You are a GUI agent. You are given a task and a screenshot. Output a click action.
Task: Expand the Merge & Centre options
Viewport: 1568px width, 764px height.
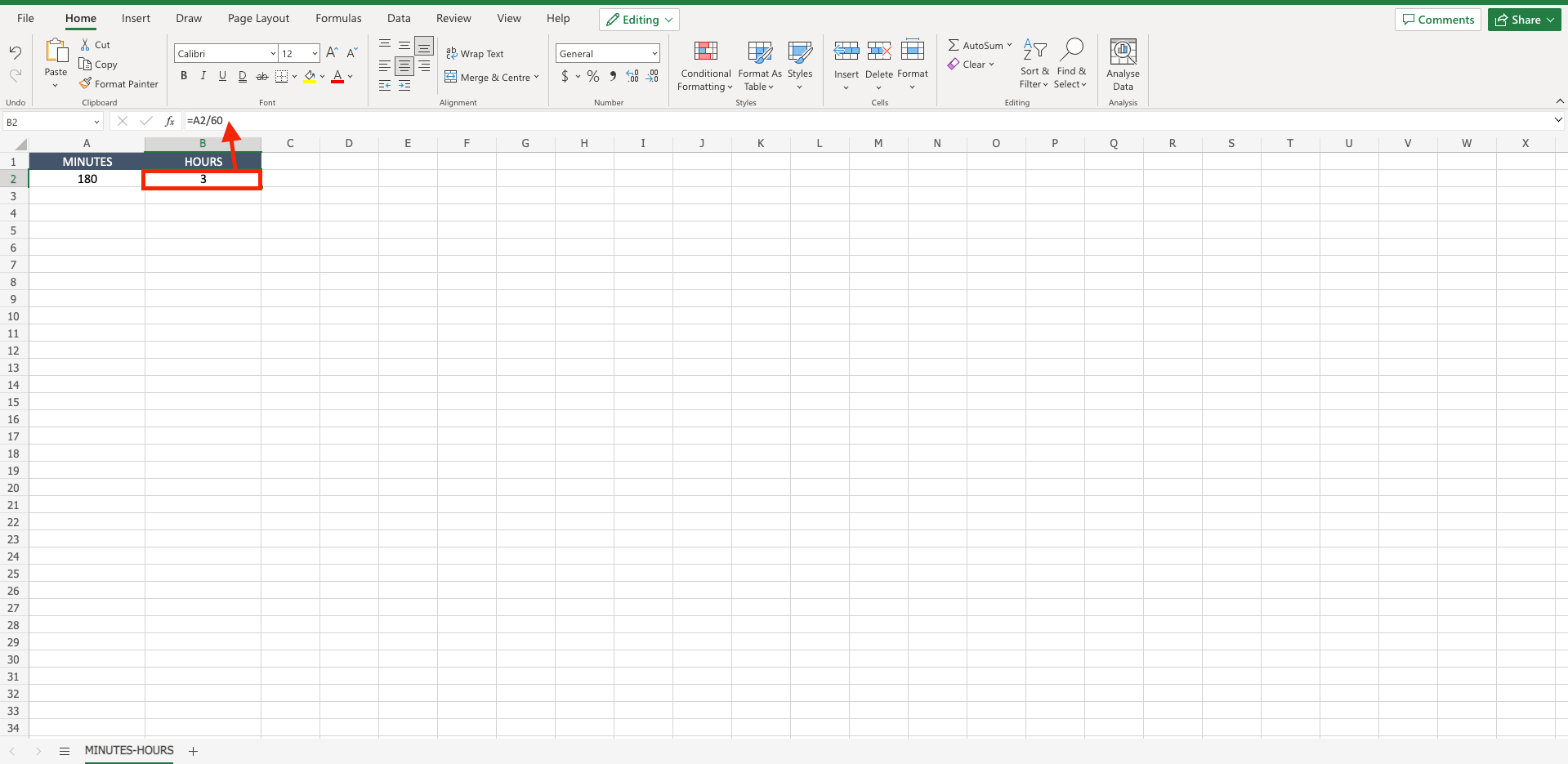coord(536,77)
